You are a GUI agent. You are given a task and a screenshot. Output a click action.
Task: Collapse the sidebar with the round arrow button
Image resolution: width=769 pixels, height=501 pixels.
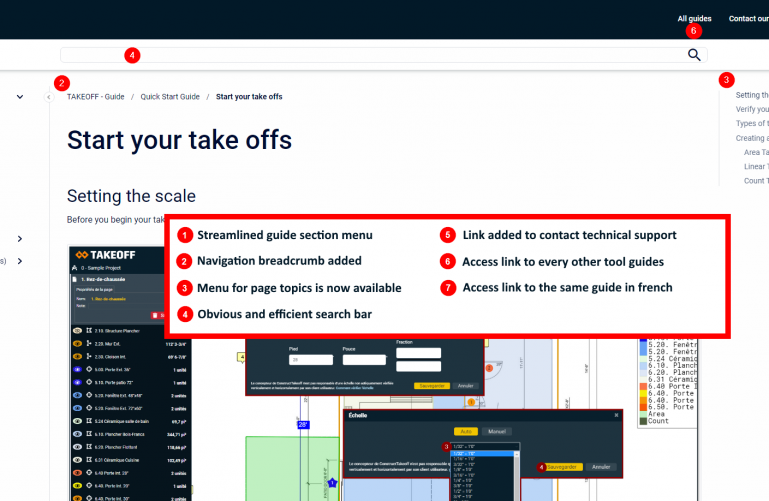pyautogui.click(x=49, y=97)
